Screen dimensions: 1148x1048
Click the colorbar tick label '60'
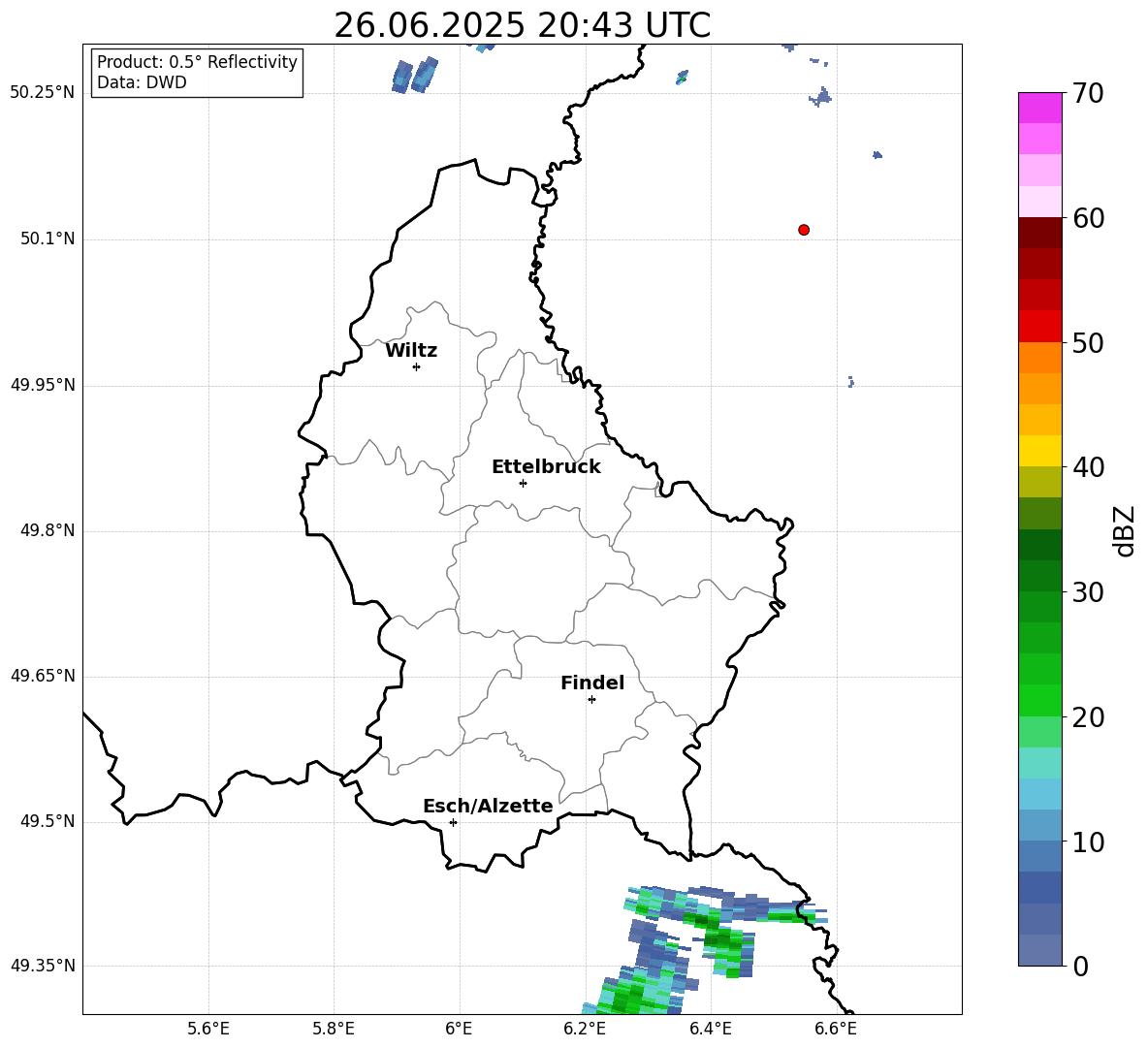[x=1088, y=218]
